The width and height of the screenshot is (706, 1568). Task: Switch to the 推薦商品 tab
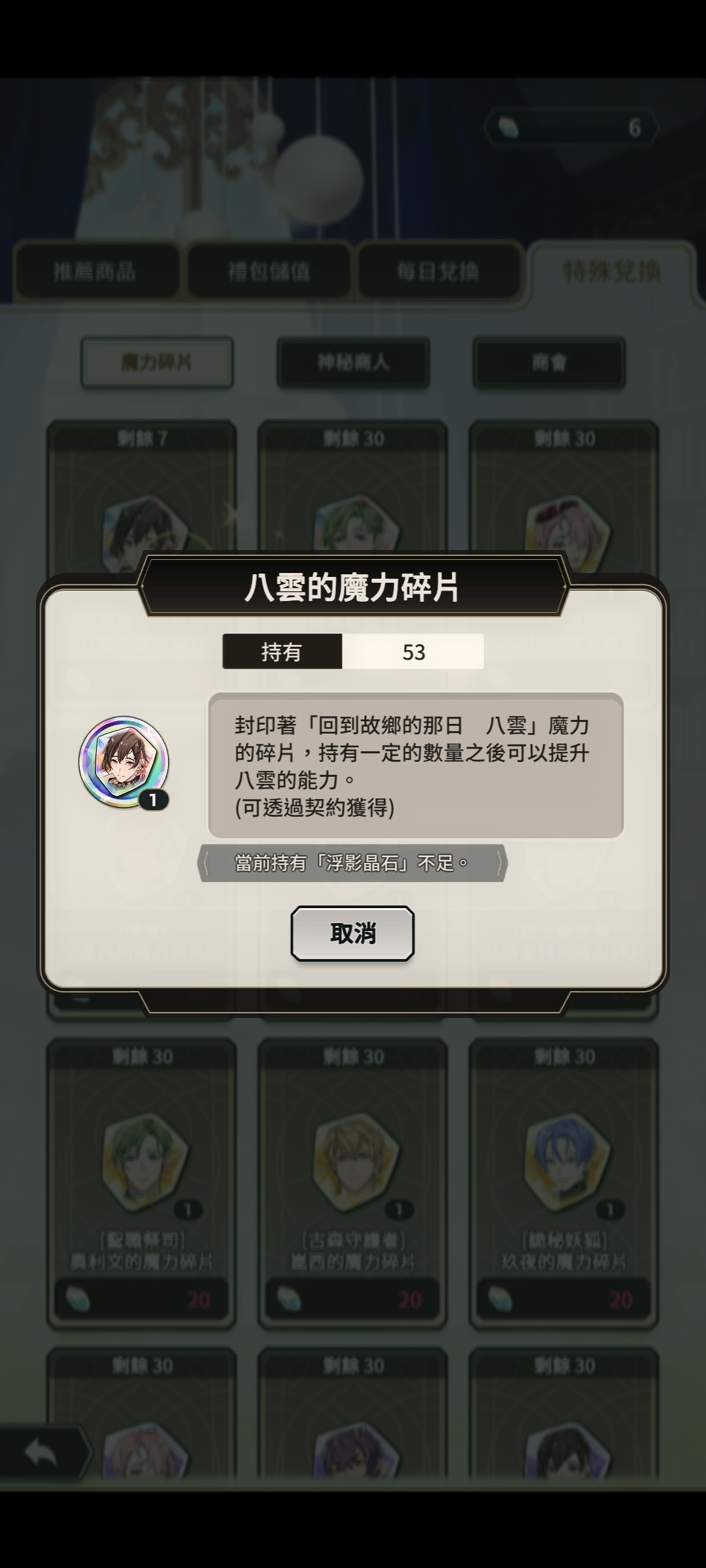pyautogui.click(x=95, y=270)
